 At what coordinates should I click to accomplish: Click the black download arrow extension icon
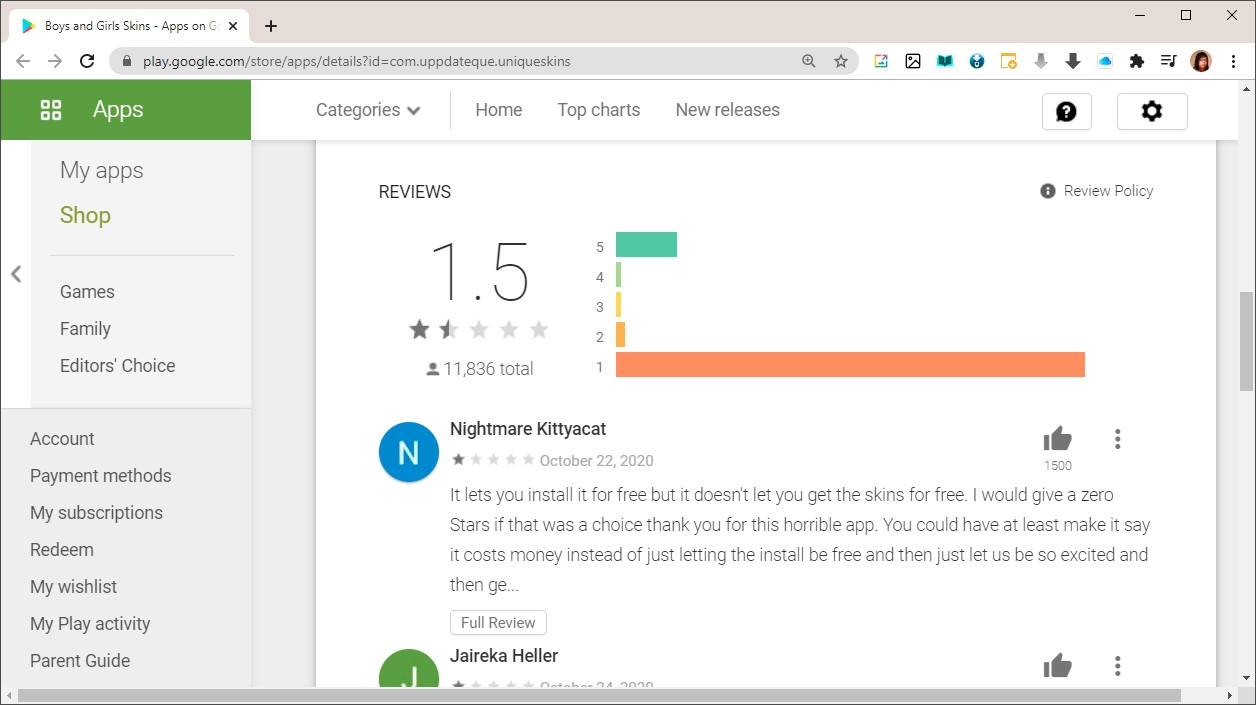coord(1073,61)
